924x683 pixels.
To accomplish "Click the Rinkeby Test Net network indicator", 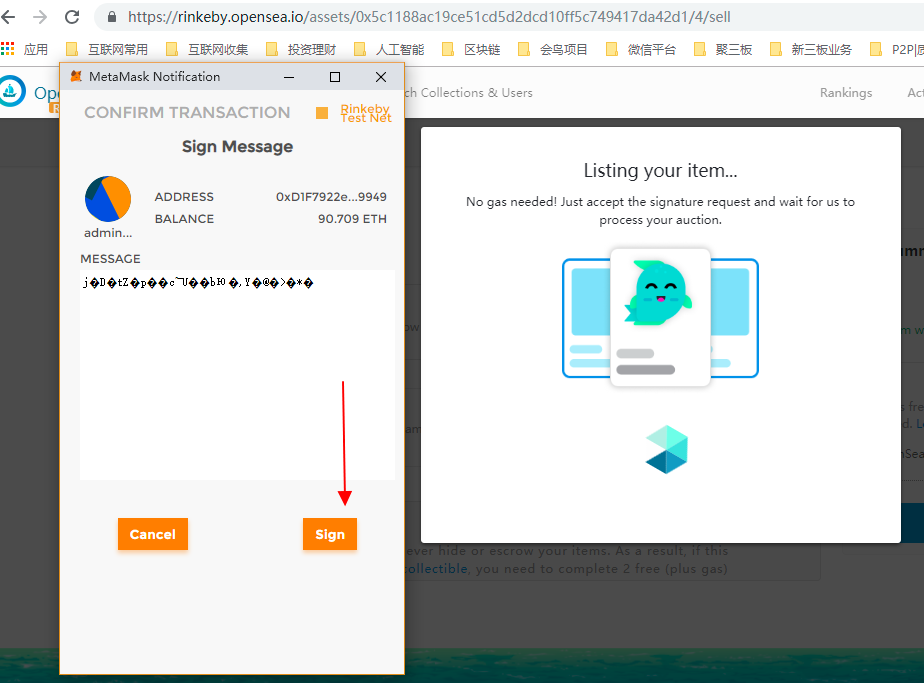I will [354, 113].
